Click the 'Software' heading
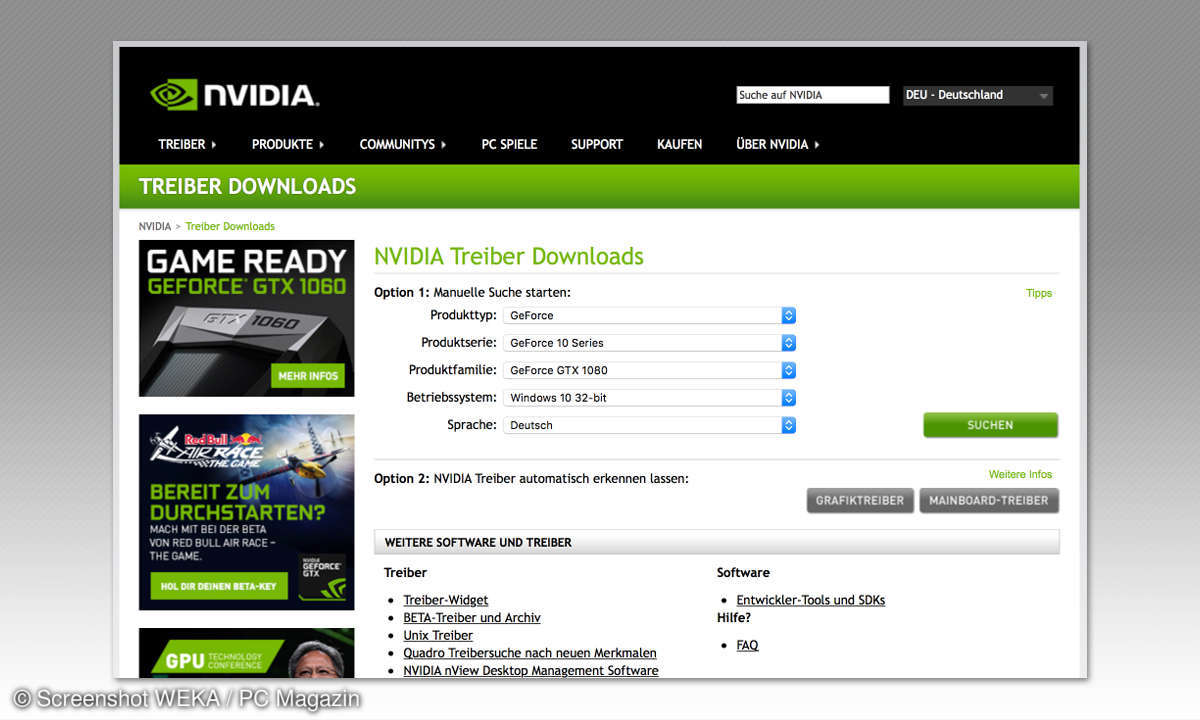 click(743, 573)
